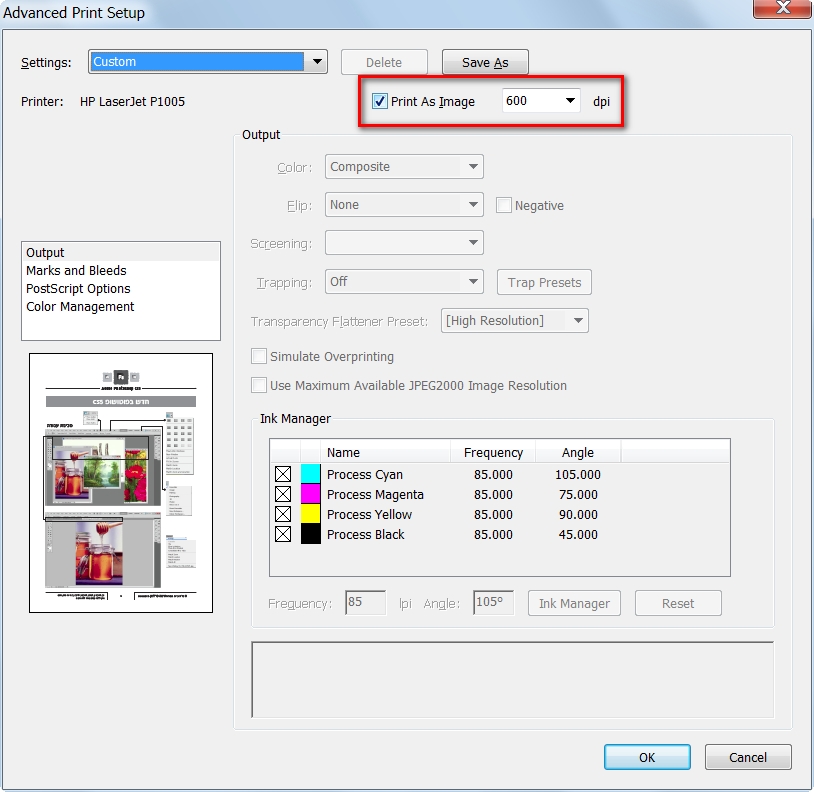Select Marks and Bleeds category

(121, 270)
